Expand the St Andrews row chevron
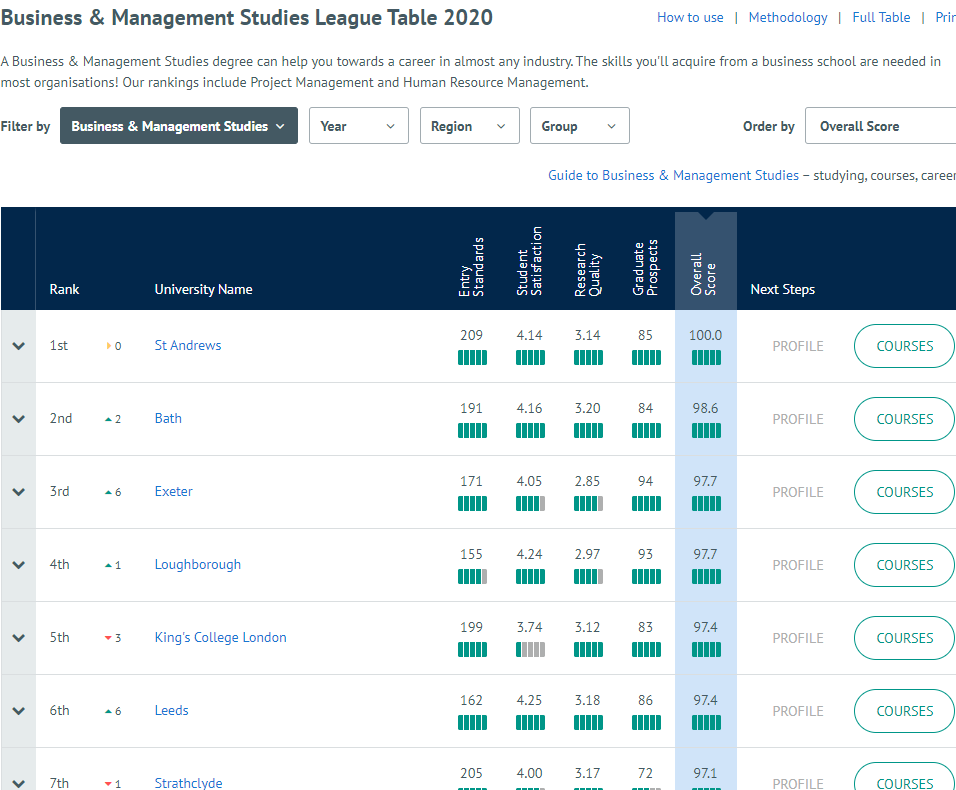Image resolution: width=956 pixels, height=790 pixels. pyautogui.click(x=18, y=346)
